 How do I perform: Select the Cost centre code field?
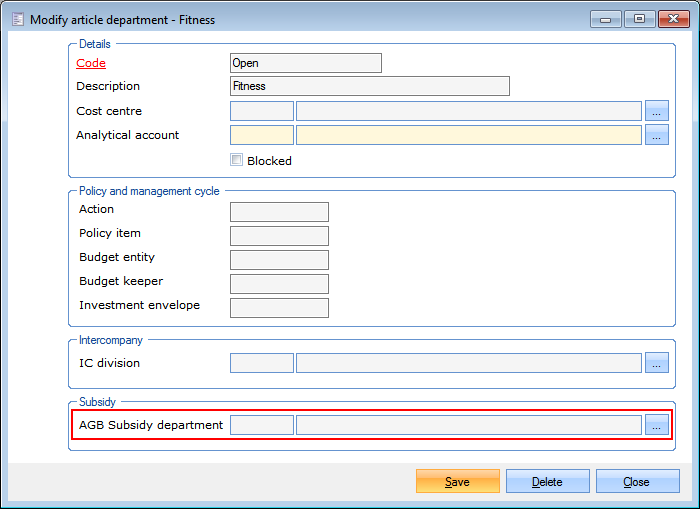click(x=262, y=111)
